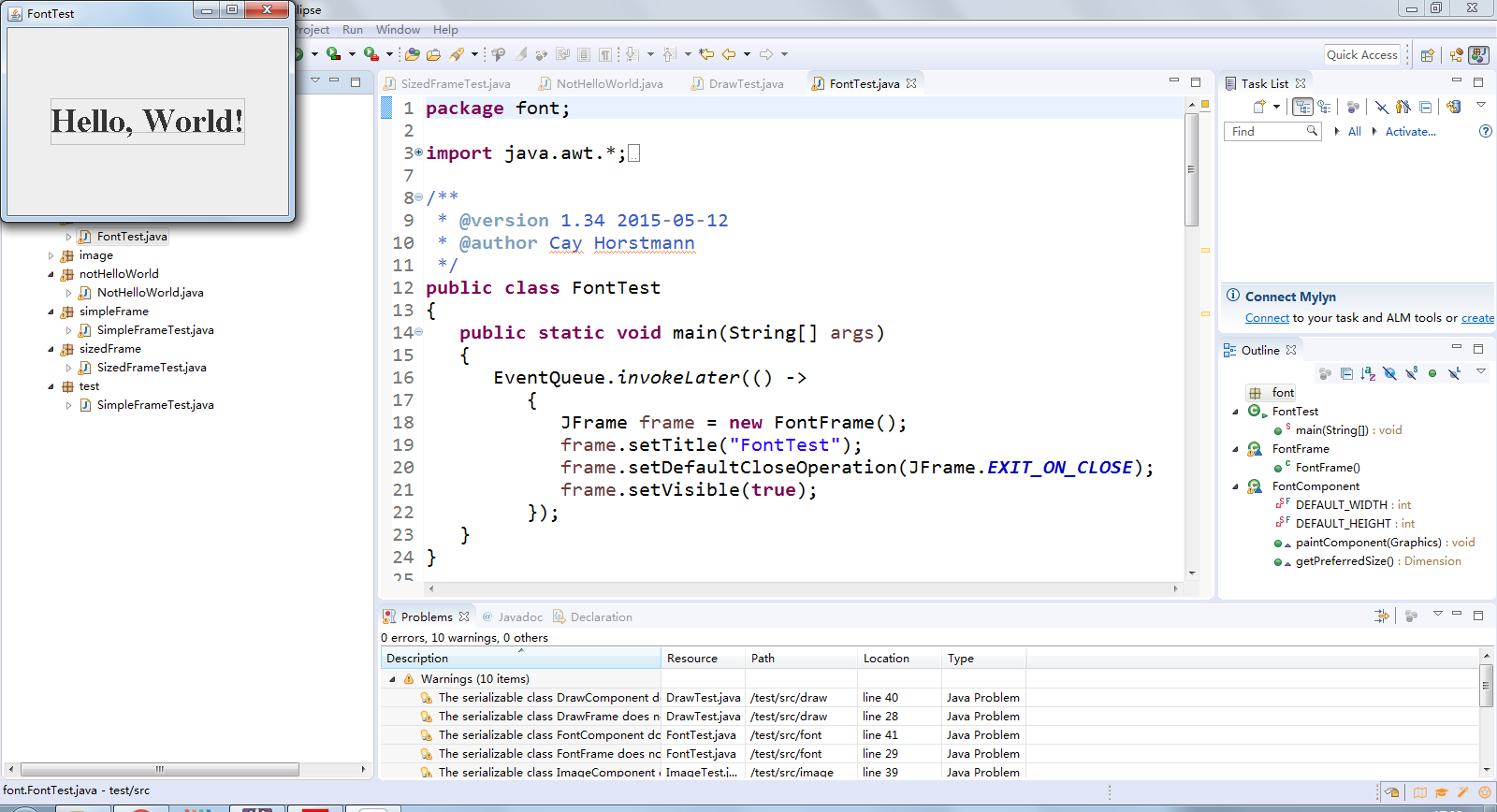The height and width of the screenshot is (812, 1497).
Task: Toggle Hide Non-Public Members in Outline
Action: tap(1432, 373)
